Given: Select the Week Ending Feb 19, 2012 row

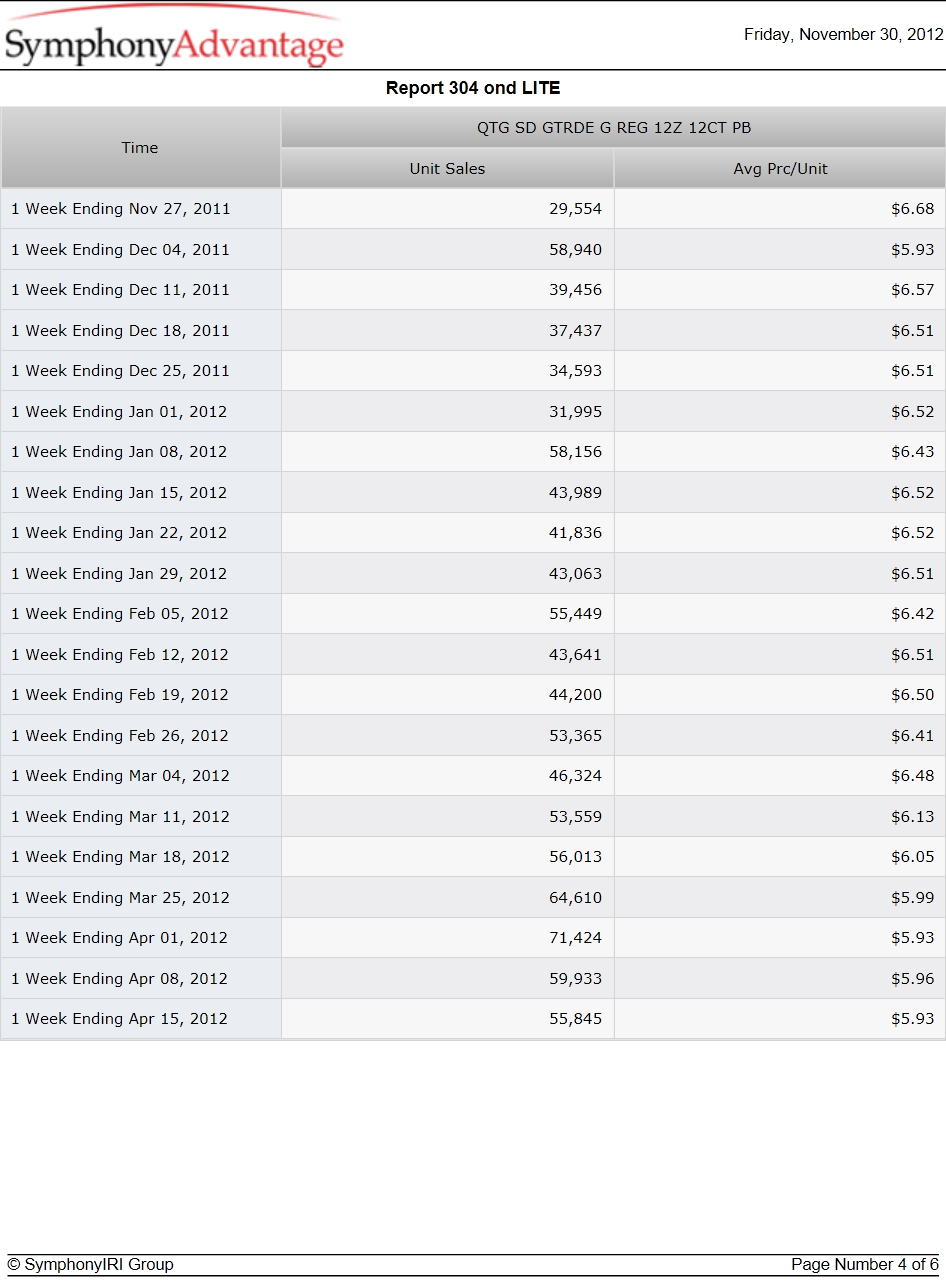Looking at the screenshot, I should coord(473,695).
